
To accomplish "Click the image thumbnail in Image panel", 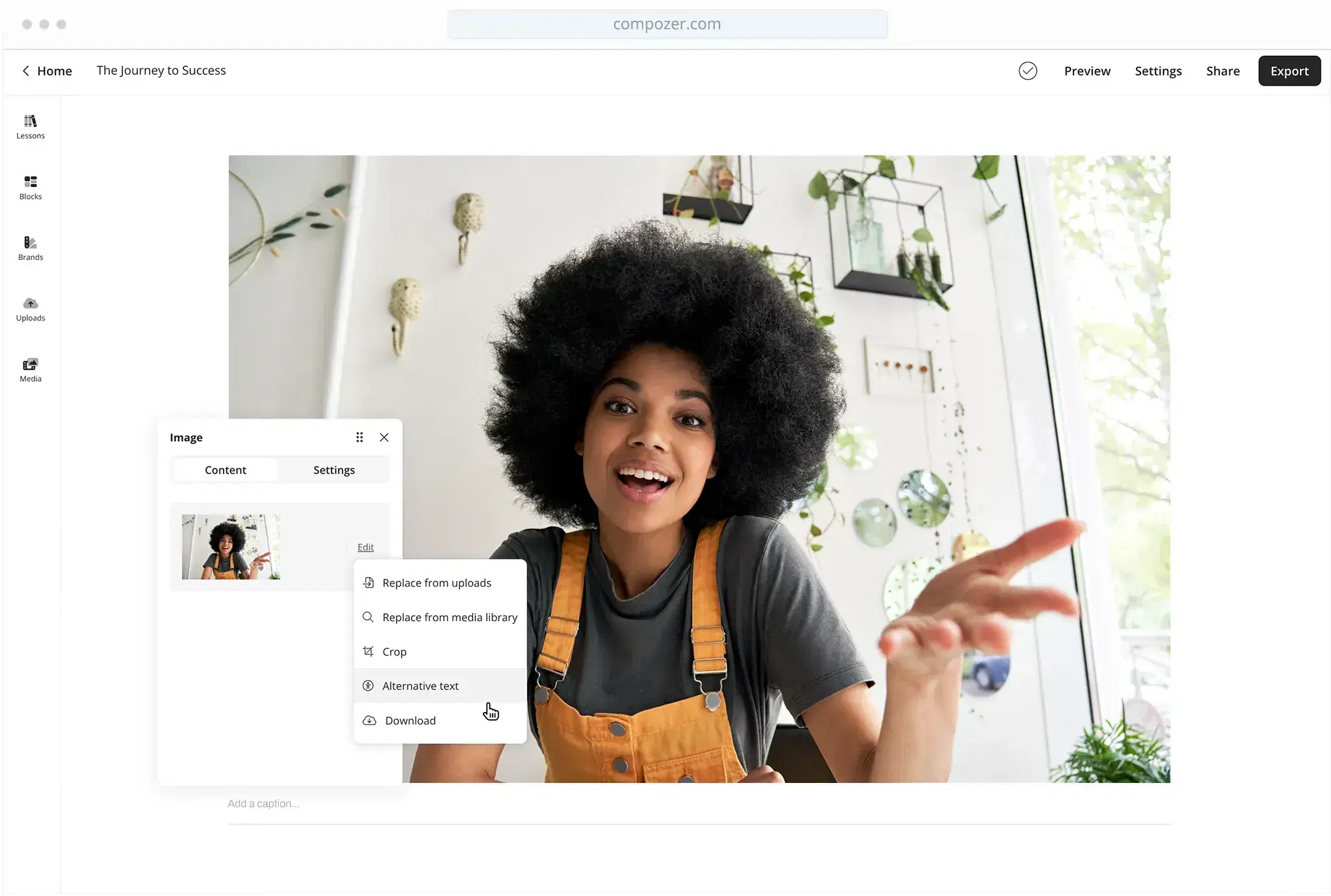I will tap(231, 547).
